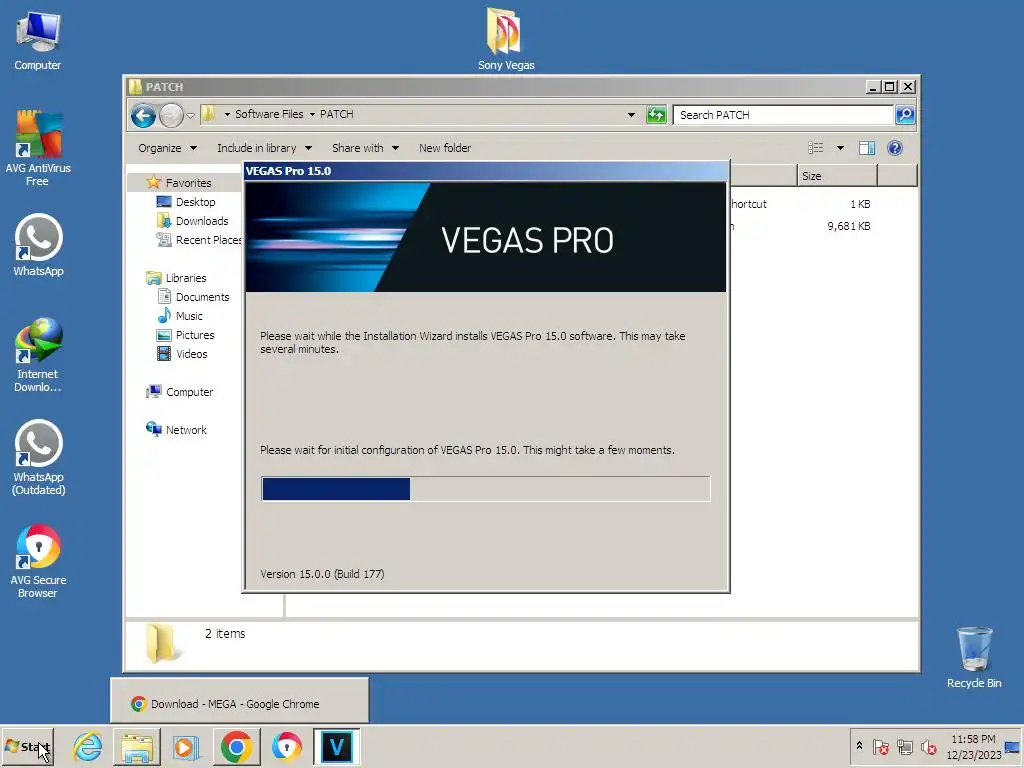Go back in the PATCH explorer window
This screenshot has height=768, width=1024.
click(143, 116)
